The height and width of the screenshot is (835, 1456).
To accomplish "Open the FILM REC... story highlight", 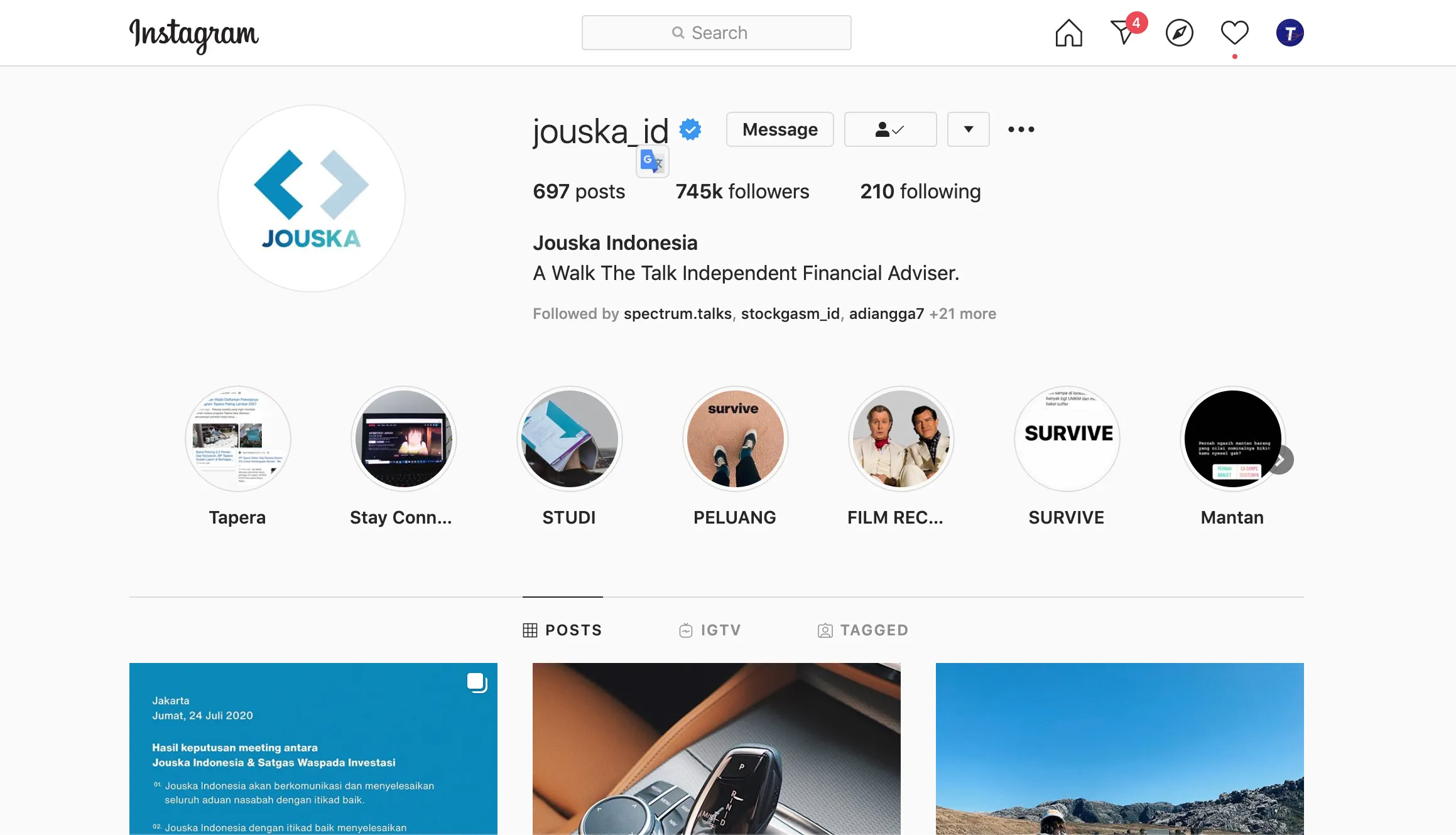I will [901, 456].
